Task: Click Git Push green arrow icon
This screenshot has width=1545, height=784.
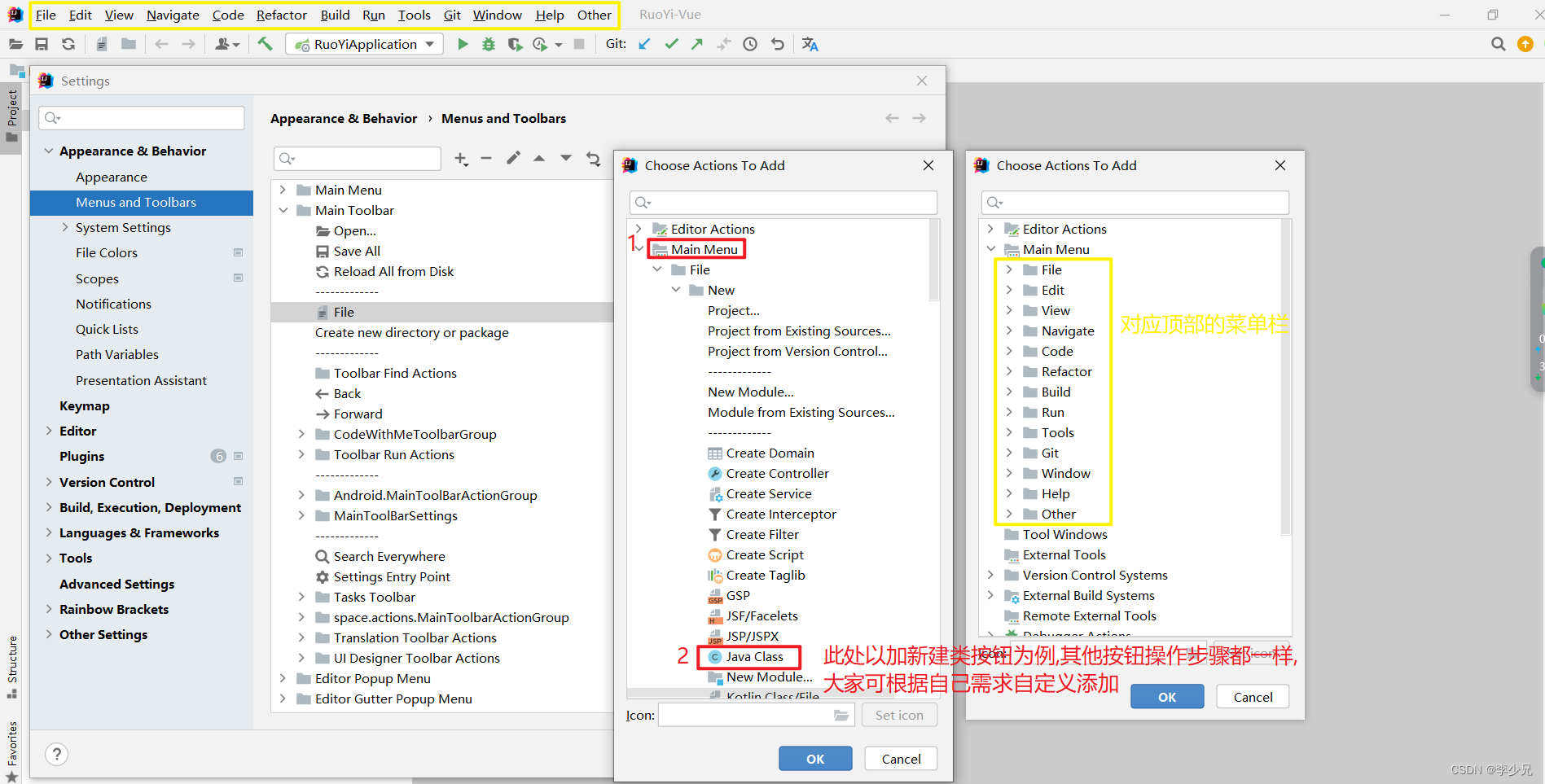Action: coord(697,44)
